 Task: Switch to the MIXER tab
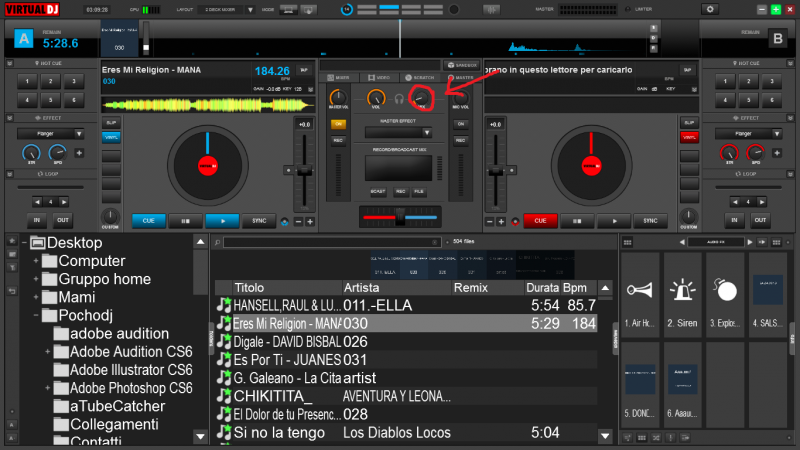click(x=339, y=78)
